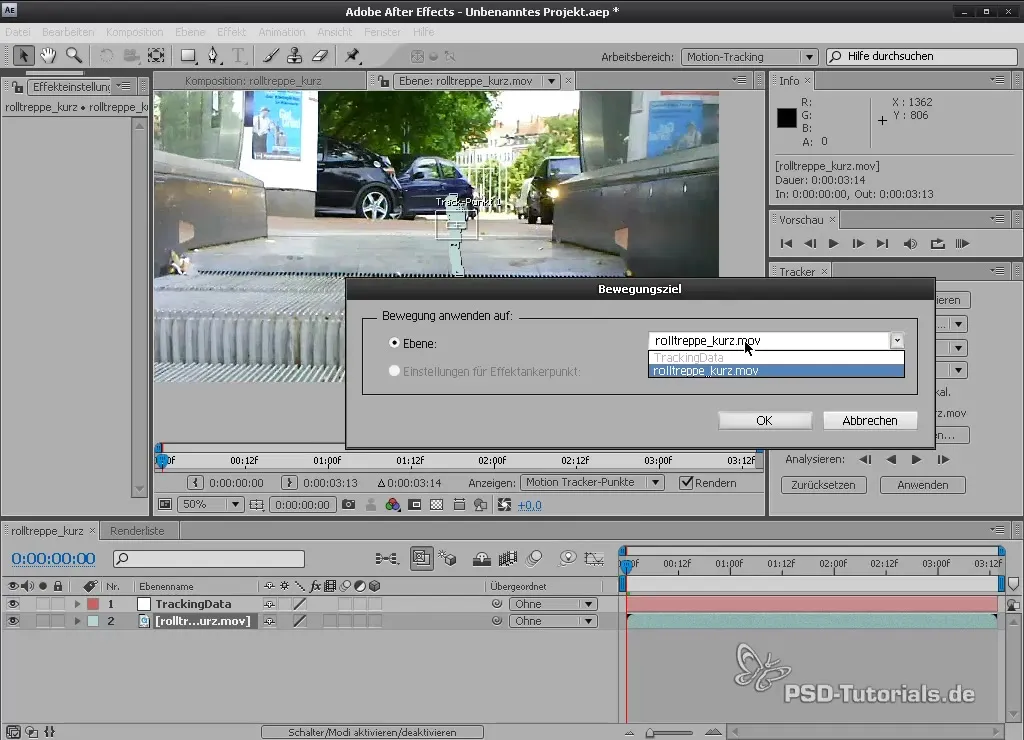Click the Zurücksetzen button in Tracker
Screen dimensions: 1024x740
click(x=823, y=485)
